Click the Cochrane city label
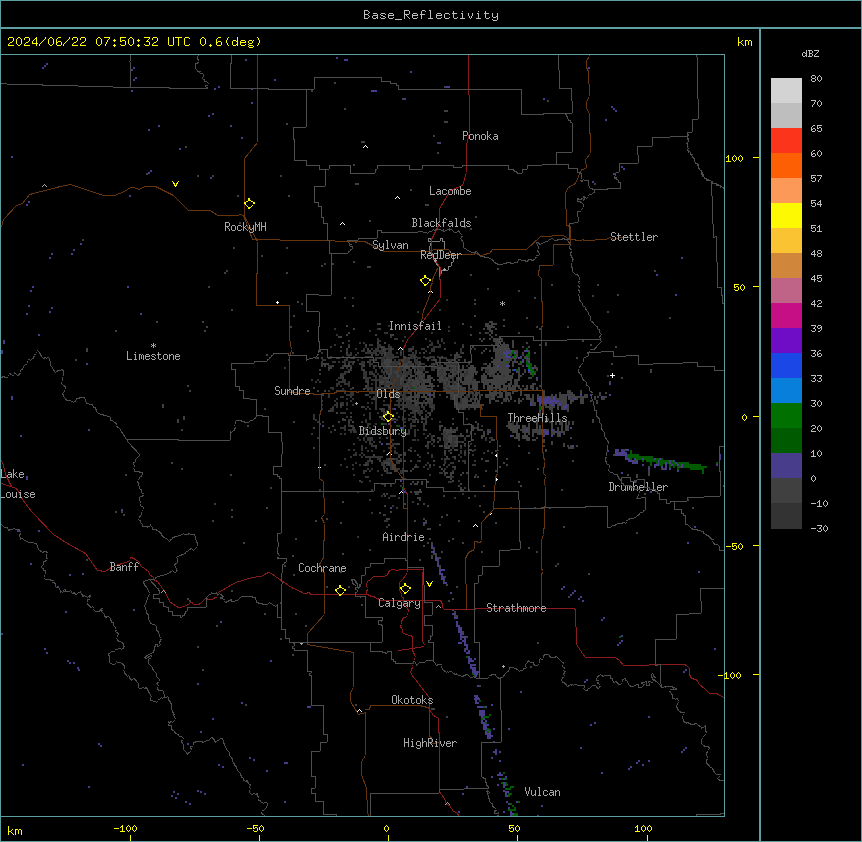Viewport: 862px width, 842px height. [x=322, y=568]
